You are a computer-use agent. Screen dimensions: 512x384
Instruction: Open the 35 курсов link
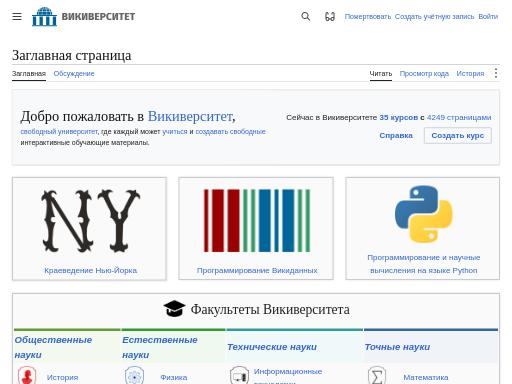[x=399, y=117]
